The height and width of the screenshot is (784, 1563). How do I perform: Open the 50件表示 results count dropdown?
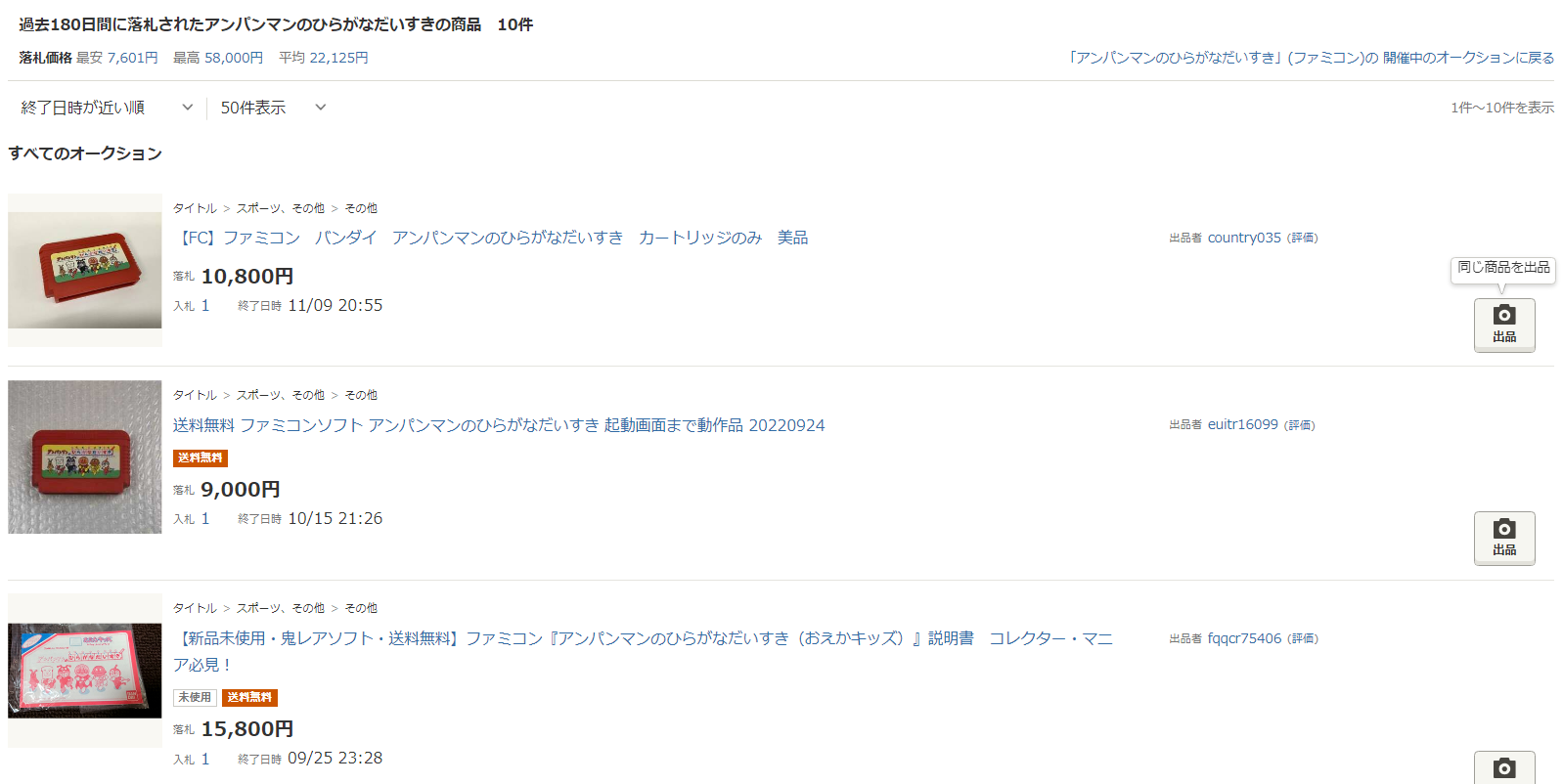273,108
